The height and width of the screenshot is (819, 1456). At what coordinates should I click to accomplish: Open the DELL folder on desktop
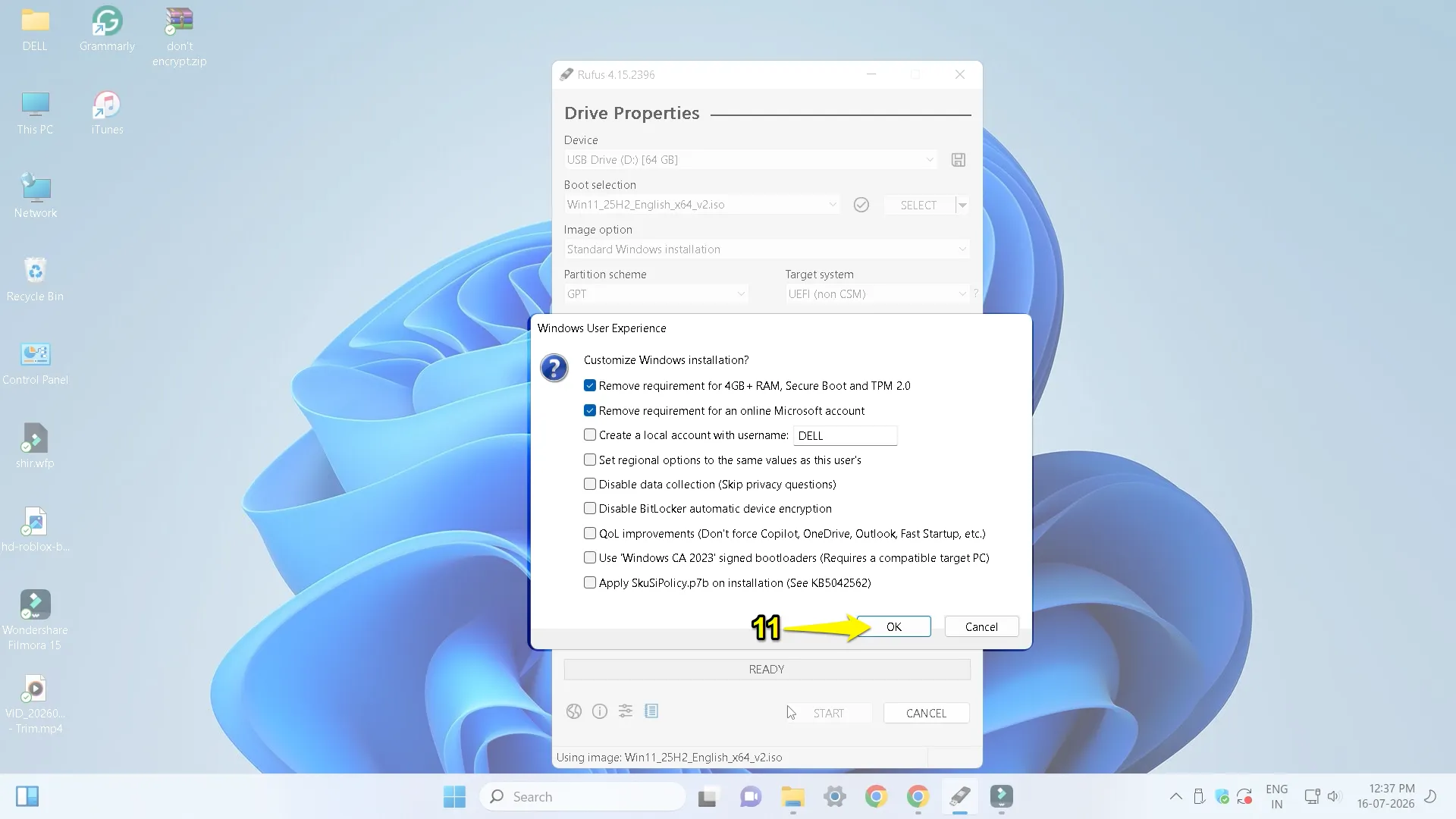point(35,29)
